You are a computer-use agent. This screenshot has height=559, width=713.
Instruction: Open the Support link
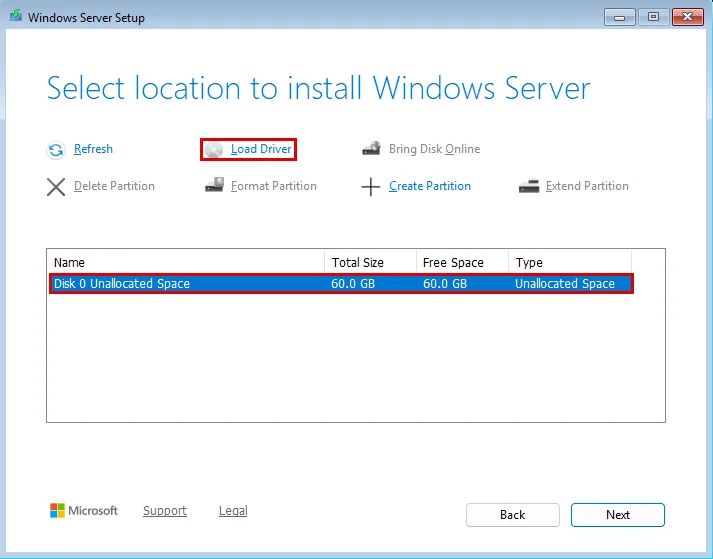coord(165,510)
